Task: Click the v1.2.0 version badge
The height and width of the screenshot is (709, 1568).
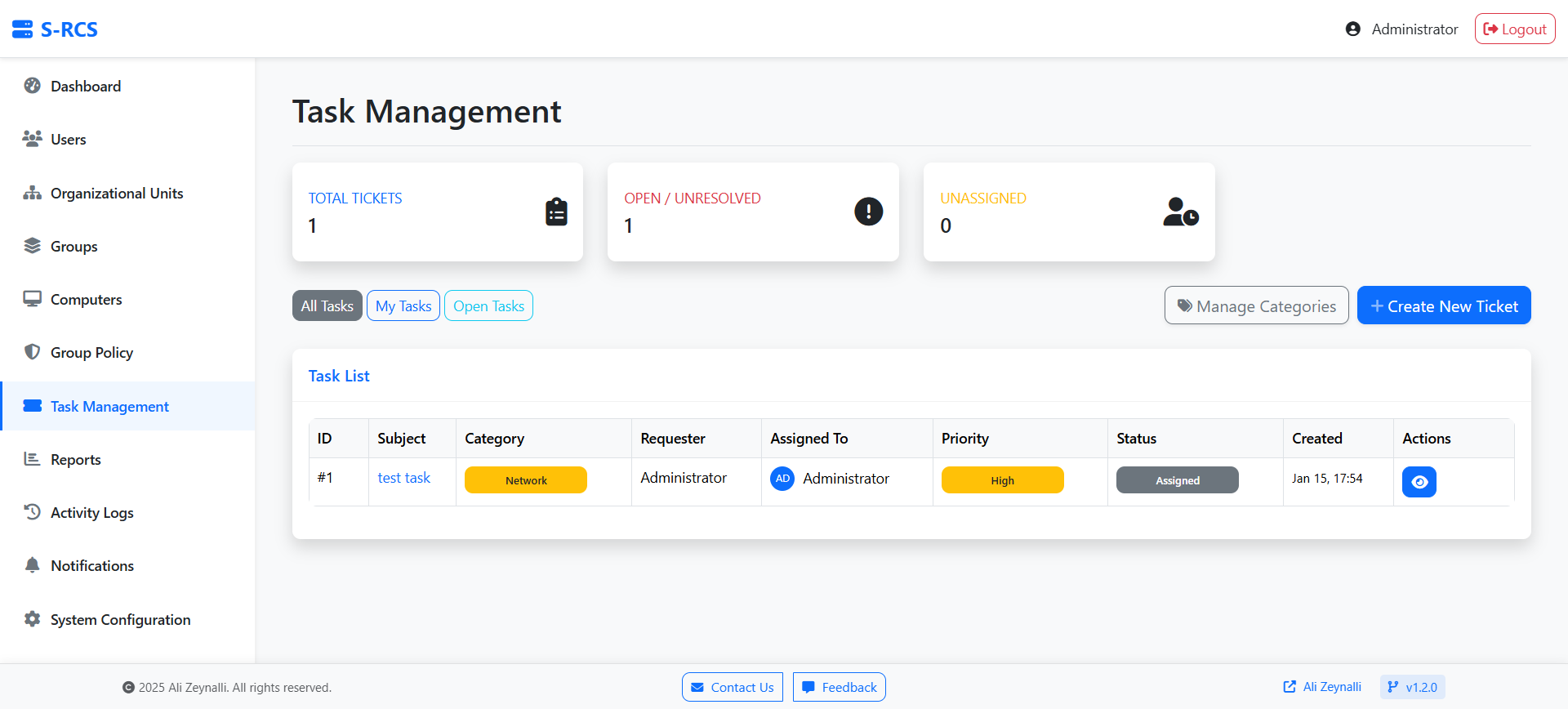Action: point(1413,687)
